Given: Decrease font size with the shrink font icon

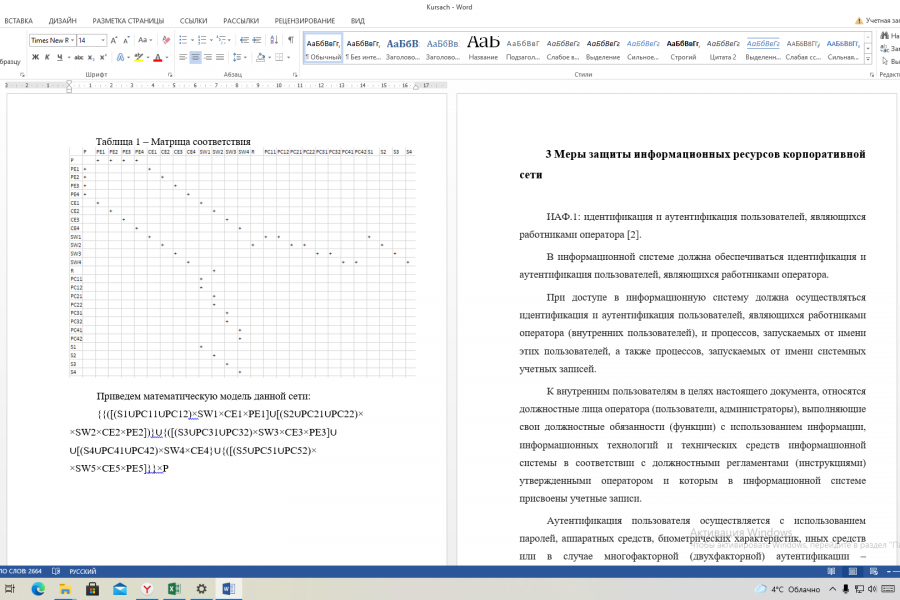Looking at the screenshot, I should coord(126,40).
